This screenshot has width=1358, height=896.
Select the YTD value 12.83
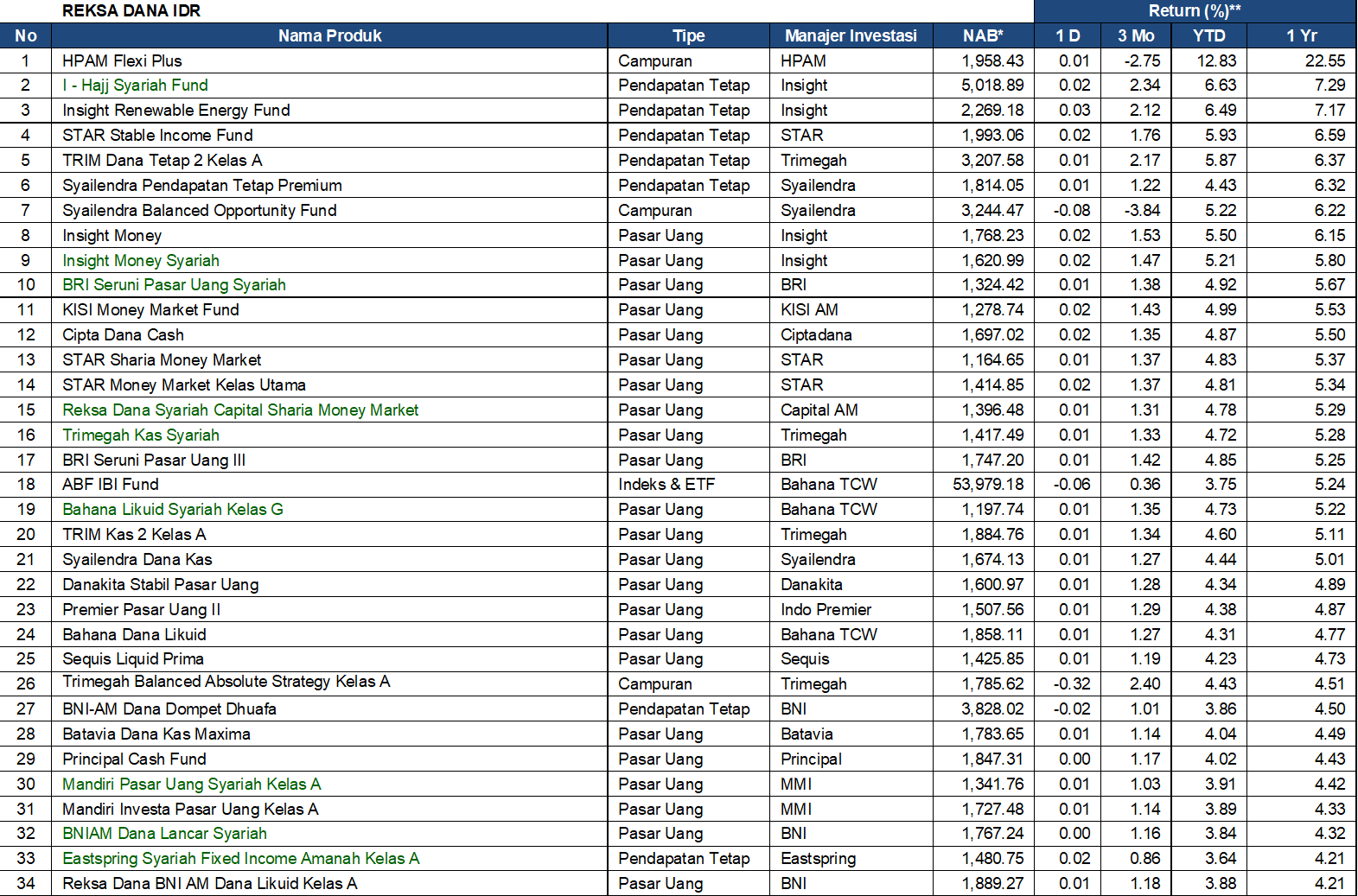[1216, 60]
